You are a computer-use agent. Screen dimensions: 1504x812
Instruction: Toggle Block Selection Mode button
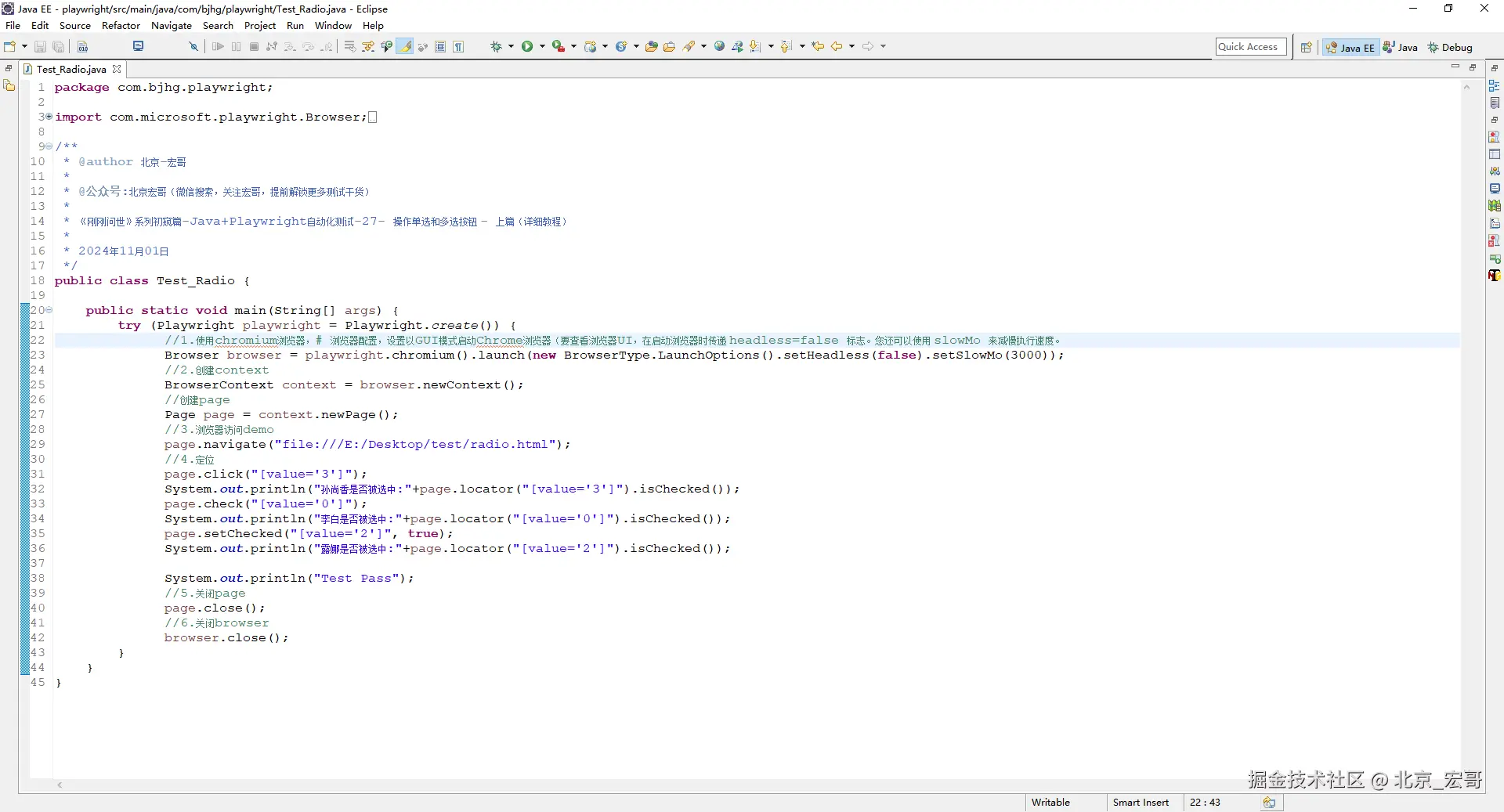click(441, 47)
